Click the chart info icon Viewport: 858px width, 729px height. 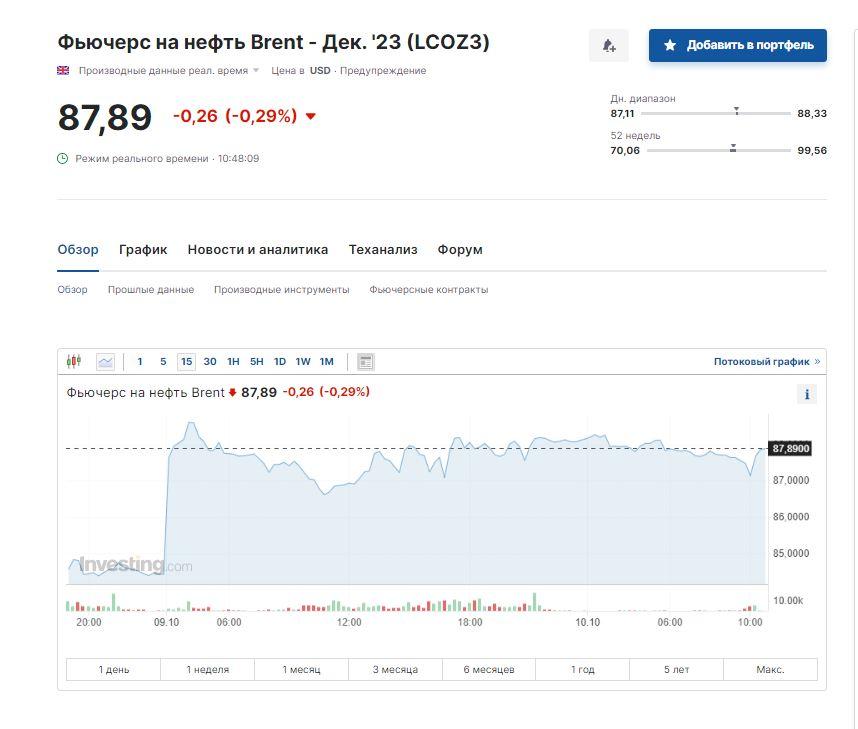[806, 394]
